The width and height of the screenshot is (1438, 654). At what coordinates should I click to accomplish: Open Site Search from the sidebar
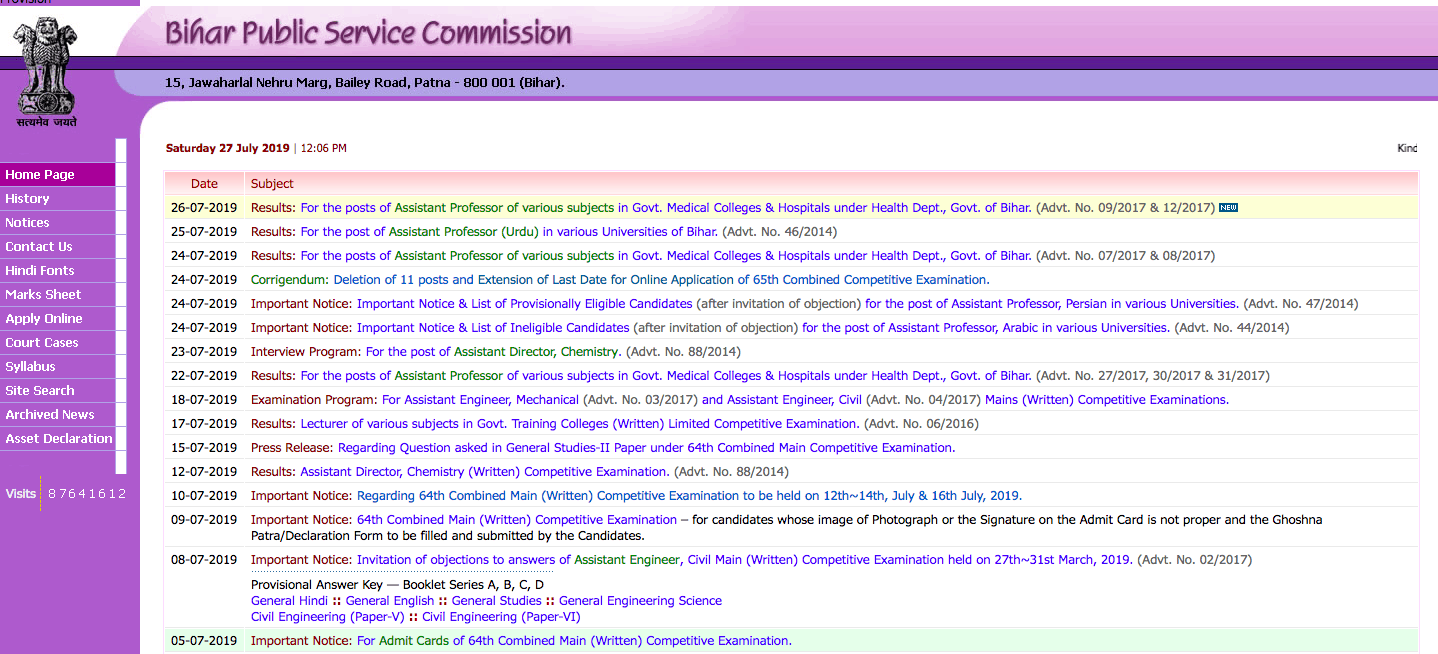pyautogui.click(x=40, y=391)
